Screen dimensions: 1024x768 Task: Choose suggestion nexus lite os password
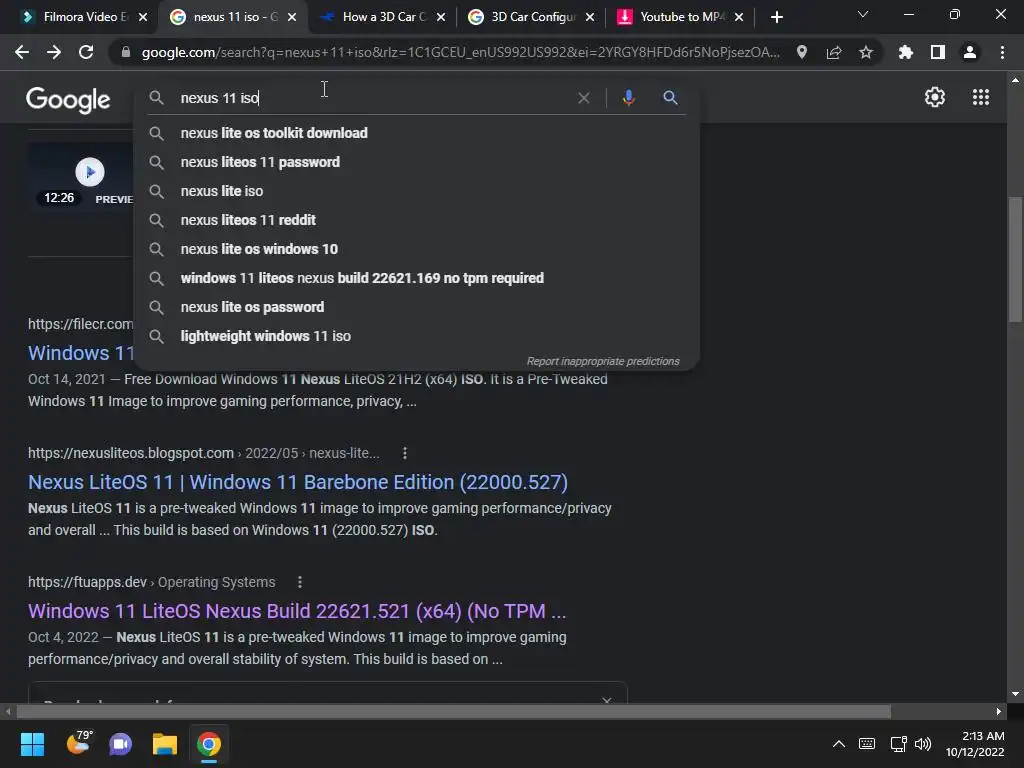click(x=417, y=307)
